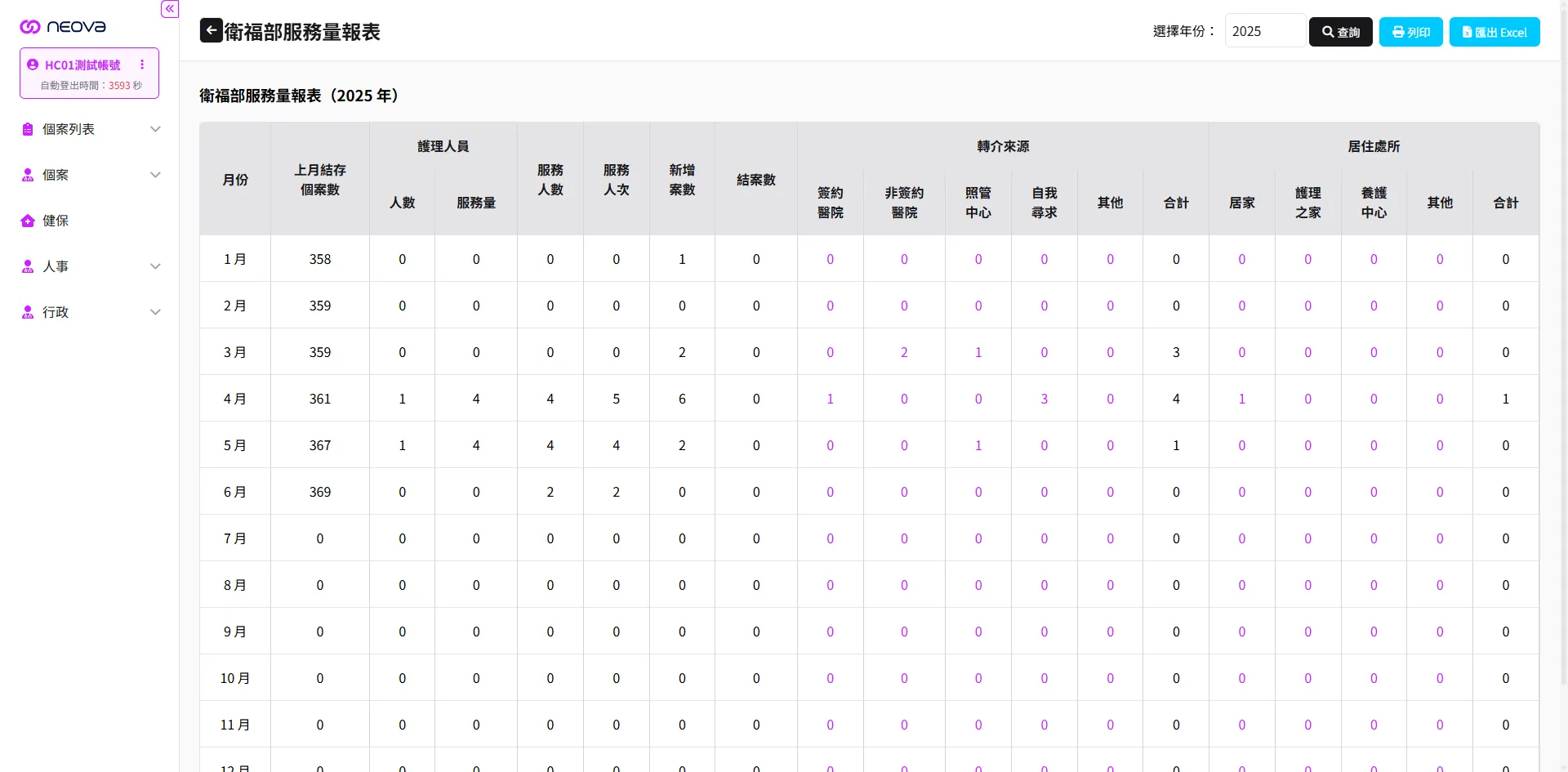Click the 1月 簽約醫院 value 0
This screenshot has height=772, width=1568.
pyautogui.click(x=831, y=259)
